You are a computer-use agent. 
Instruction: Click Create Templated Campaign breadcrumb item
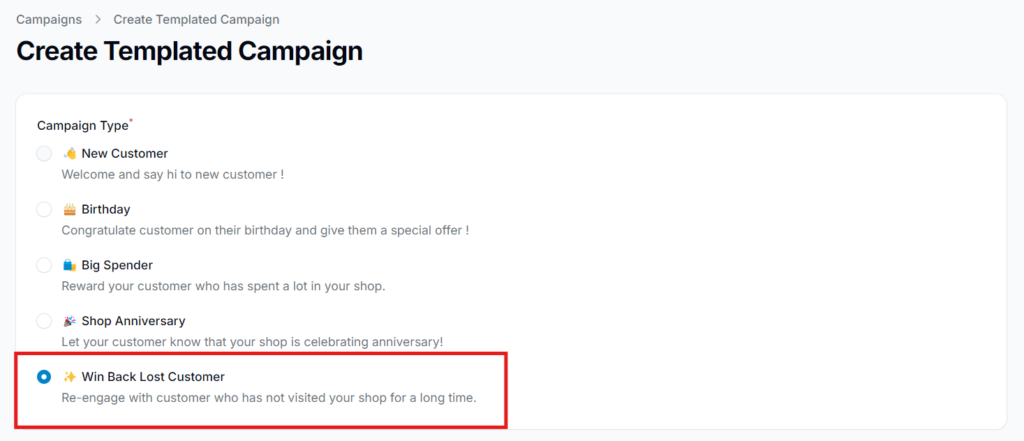[197, 20]
